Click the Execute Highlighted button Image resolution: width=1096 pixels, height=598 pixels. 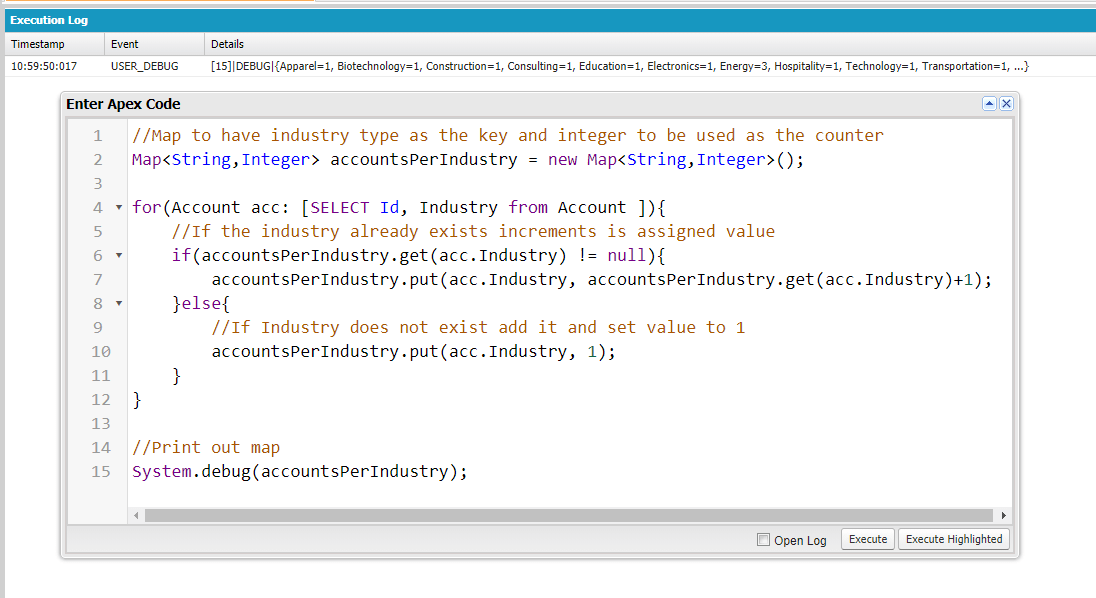(953, 539)
